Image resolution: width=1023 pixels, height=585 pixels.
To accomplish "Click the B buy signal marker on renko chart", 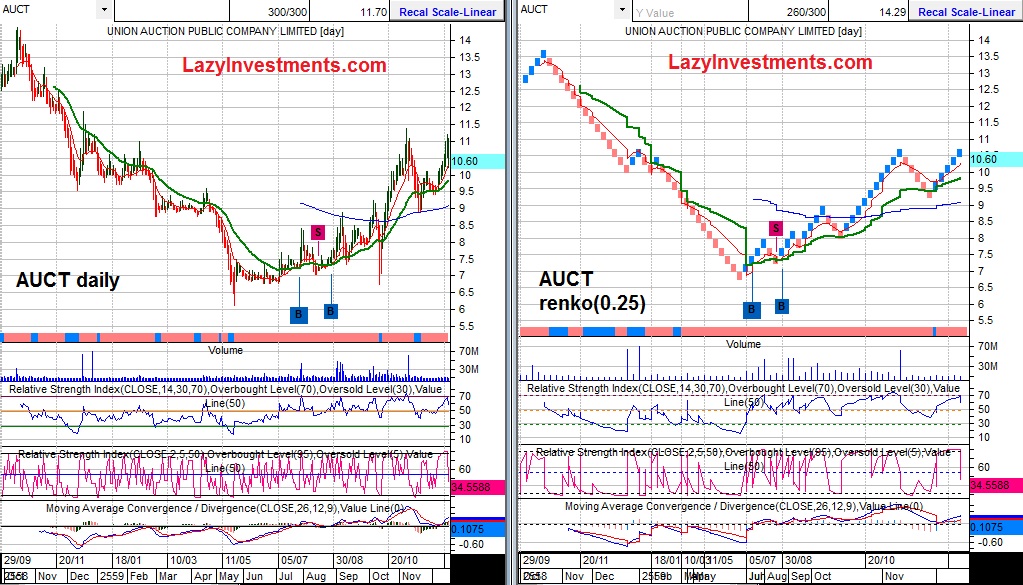I will [x=751, y=309].
